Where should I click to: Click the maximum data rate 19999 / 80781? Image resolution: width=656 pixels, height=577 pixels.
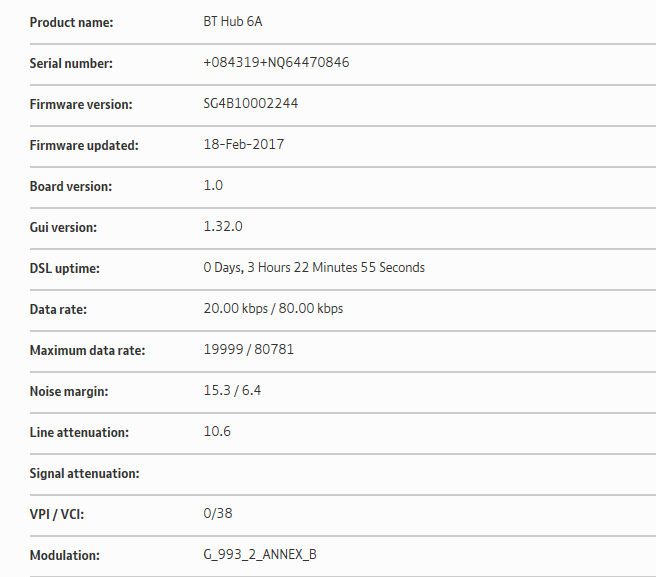pos(249,350)
